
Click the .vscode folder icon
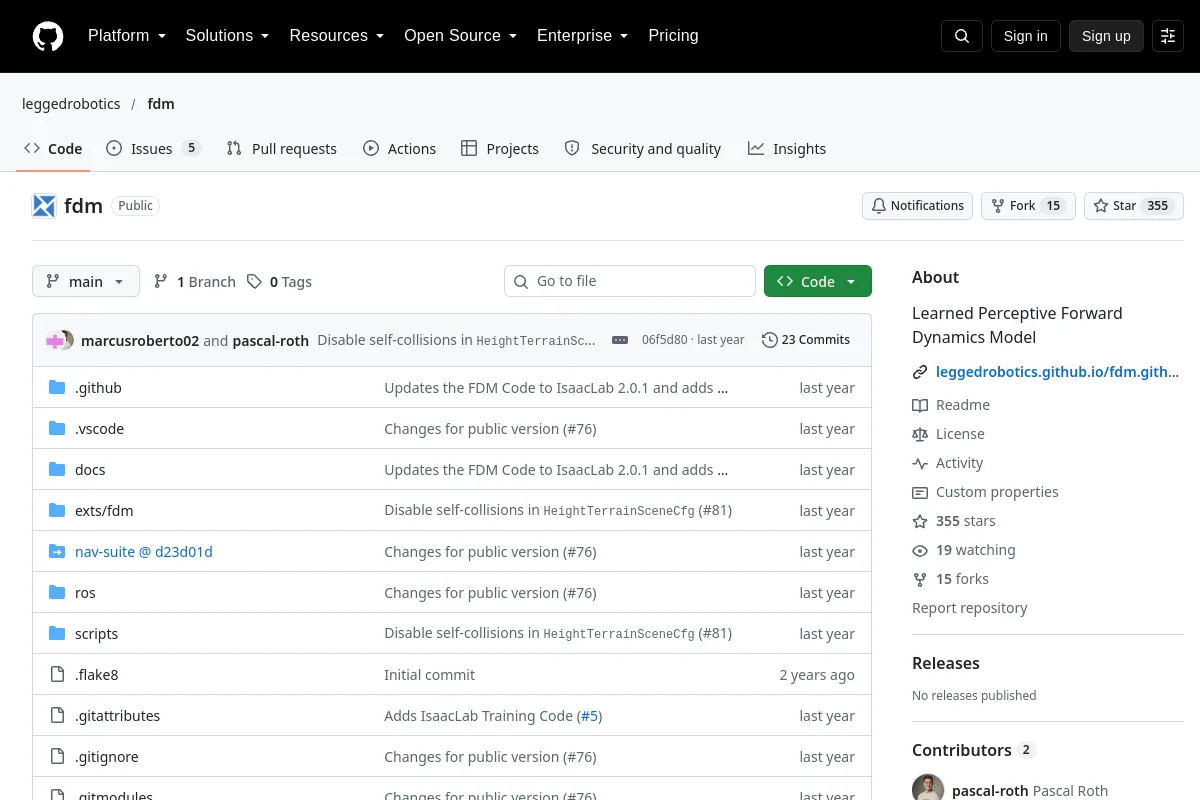57,429
